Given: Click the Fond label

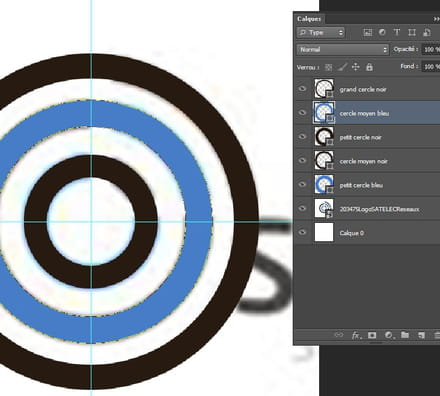Looking at the screenshot, I should pyautogui.click(x=409, y=66).
